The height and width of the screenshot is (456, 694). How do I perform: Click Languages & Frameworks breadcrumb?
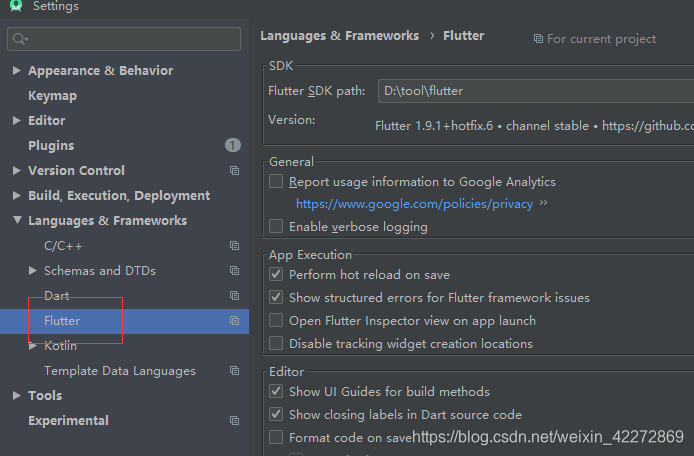339,36
